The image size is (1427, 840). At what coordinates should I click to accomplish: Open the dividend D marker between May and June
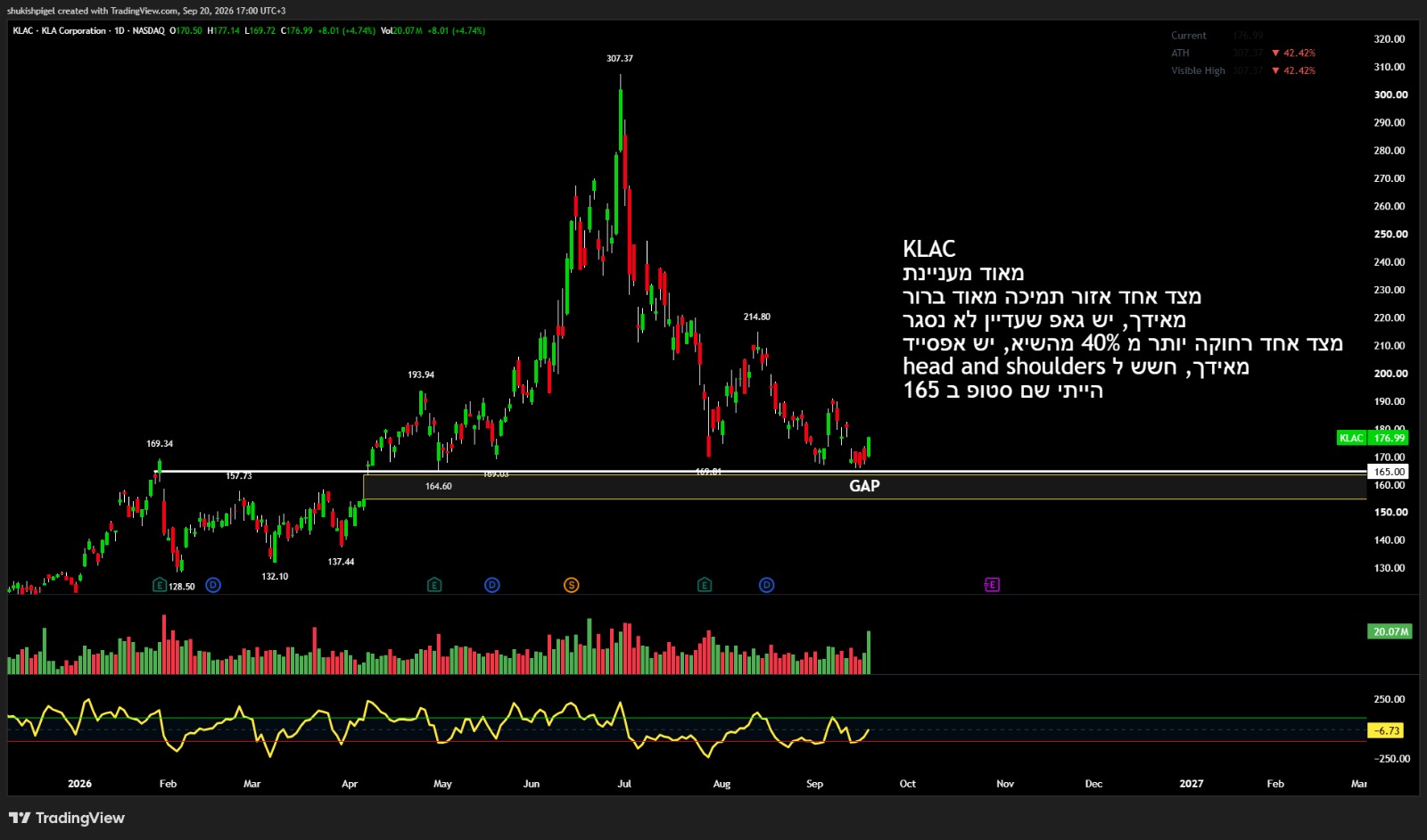click(492, 585)
